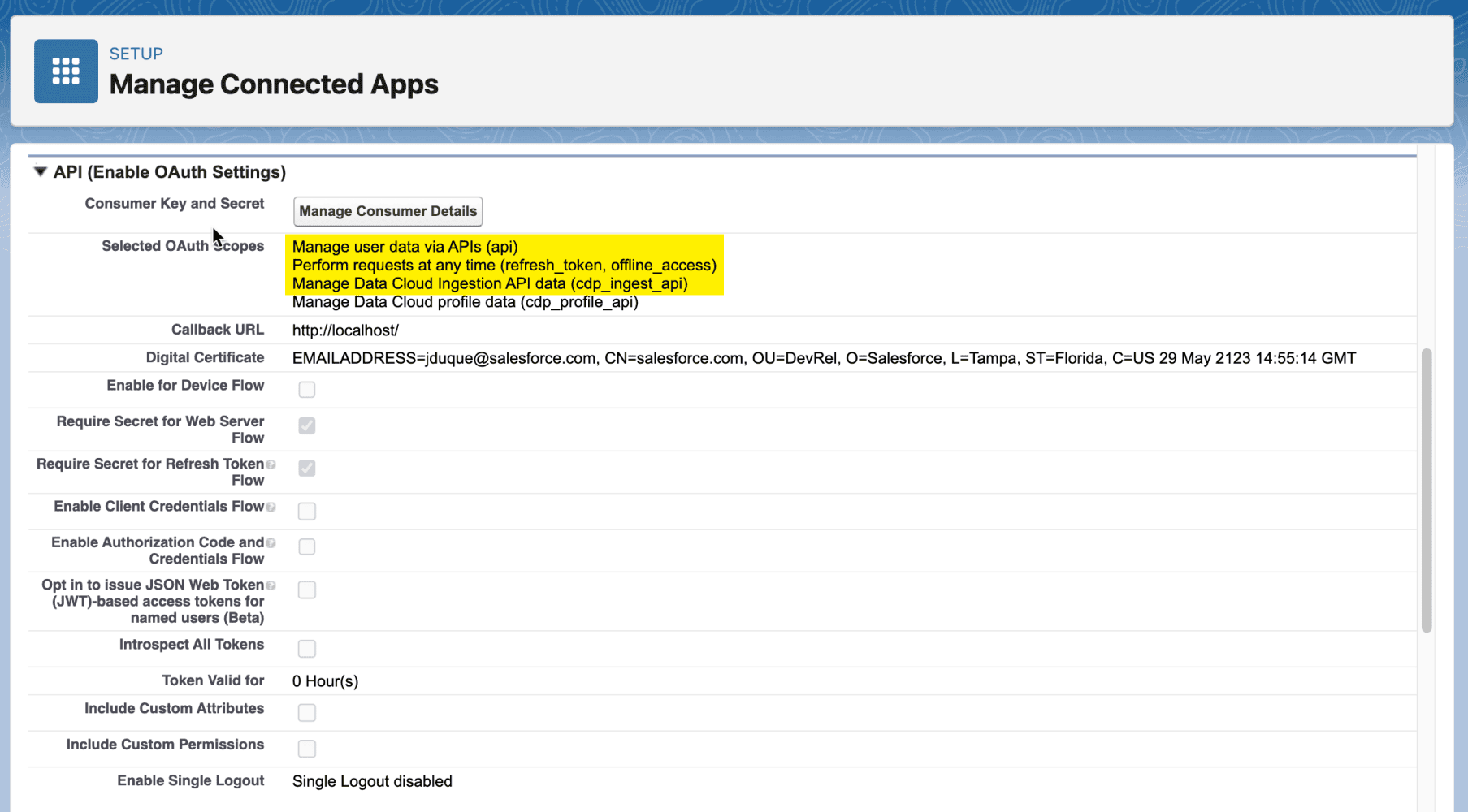Select the Perform requests at any time scope
Viewport: 1468px width, 812px height.
pyautogui.click(x=504, y=266)
